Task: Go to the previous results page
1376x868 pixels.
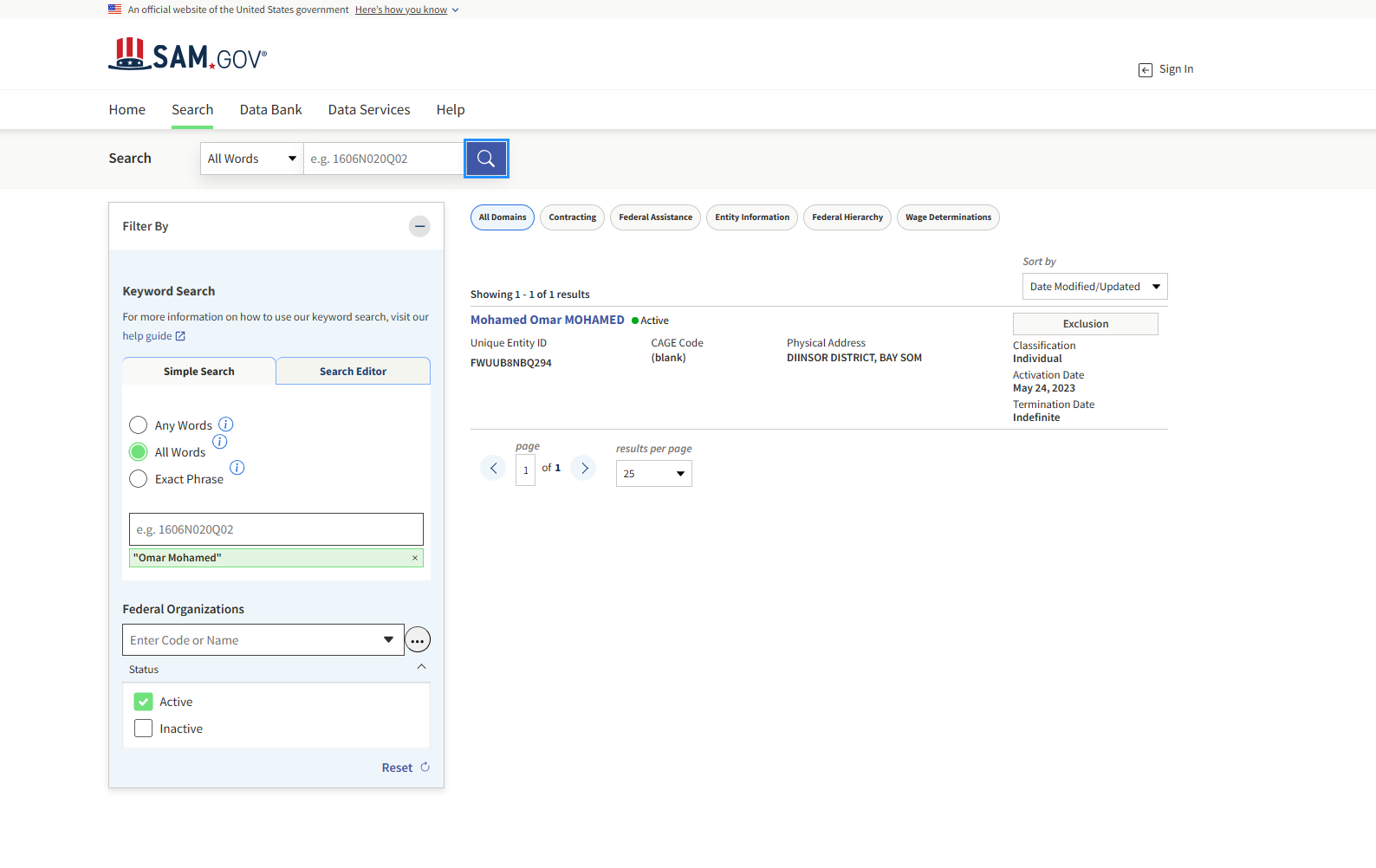Action: 493,469
